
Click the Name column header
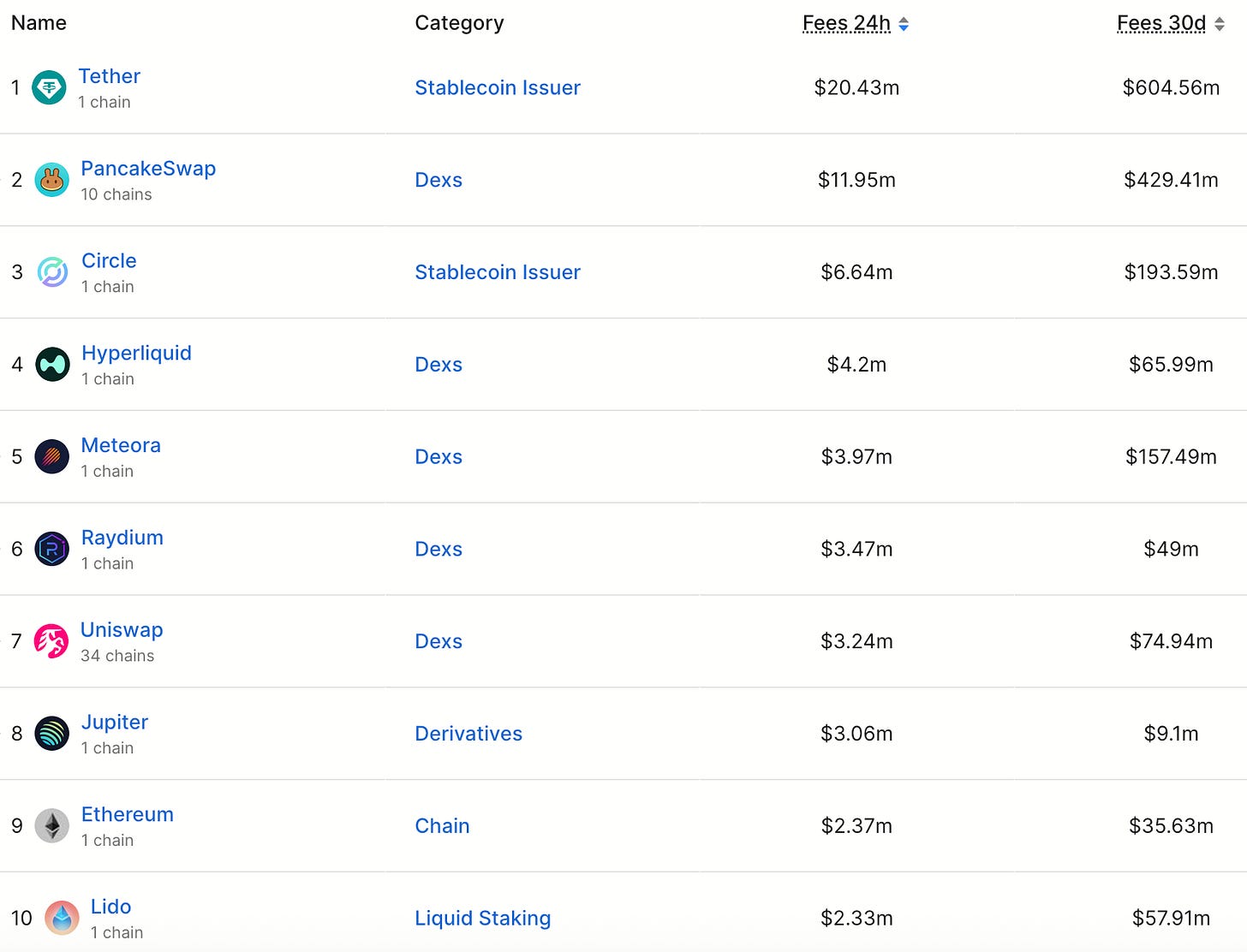point(39,23)
